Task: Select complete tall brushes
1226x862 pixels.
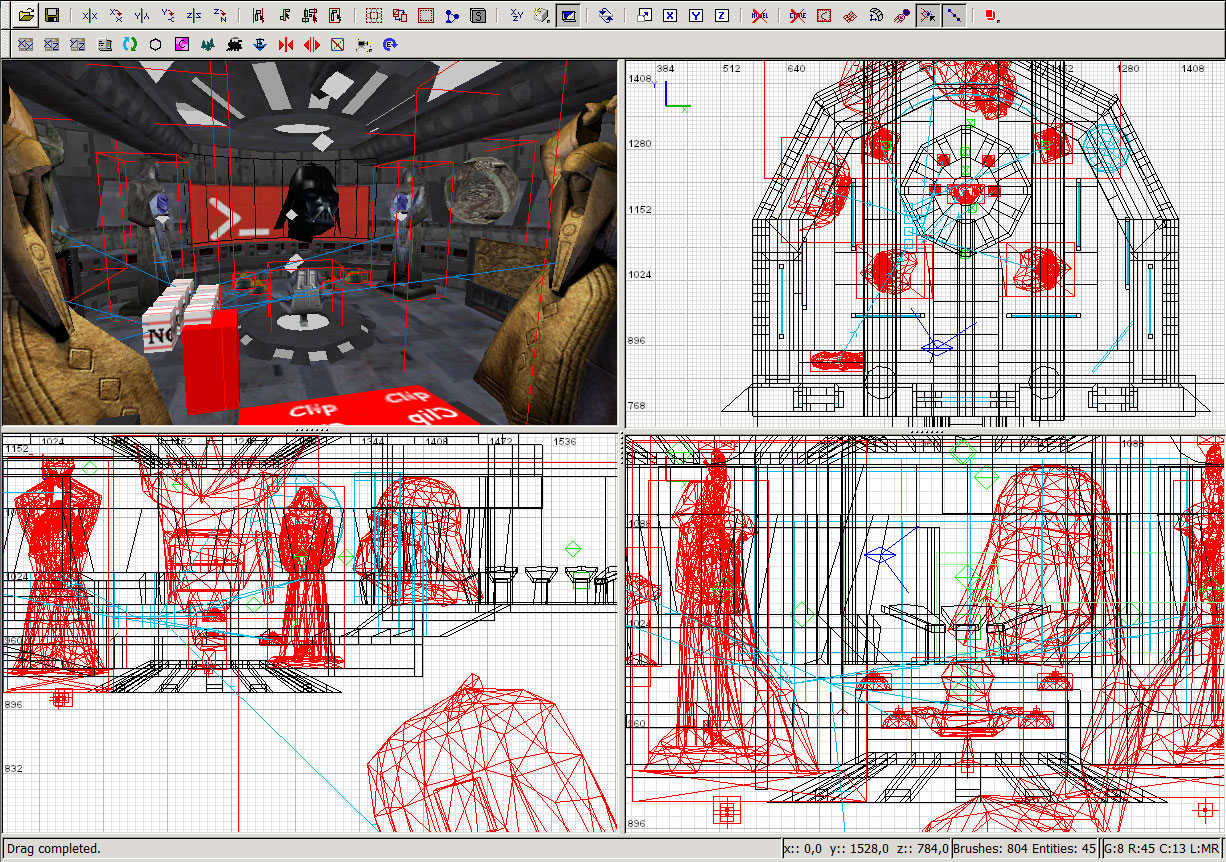Action: point(259,15)
